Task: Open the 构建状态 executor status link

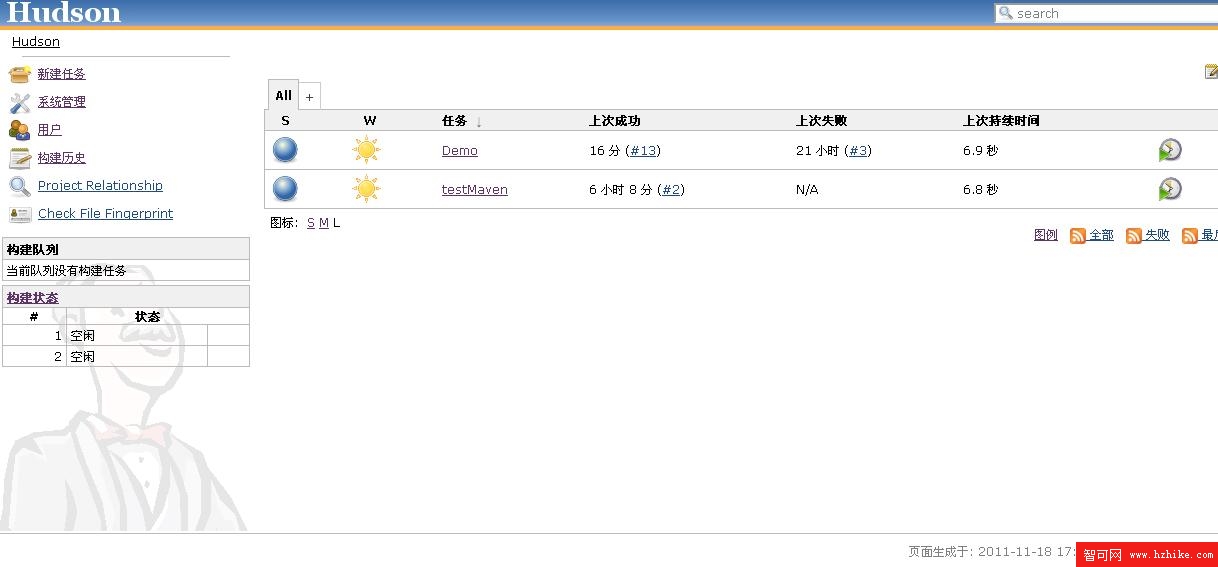Action: point(33,298)
